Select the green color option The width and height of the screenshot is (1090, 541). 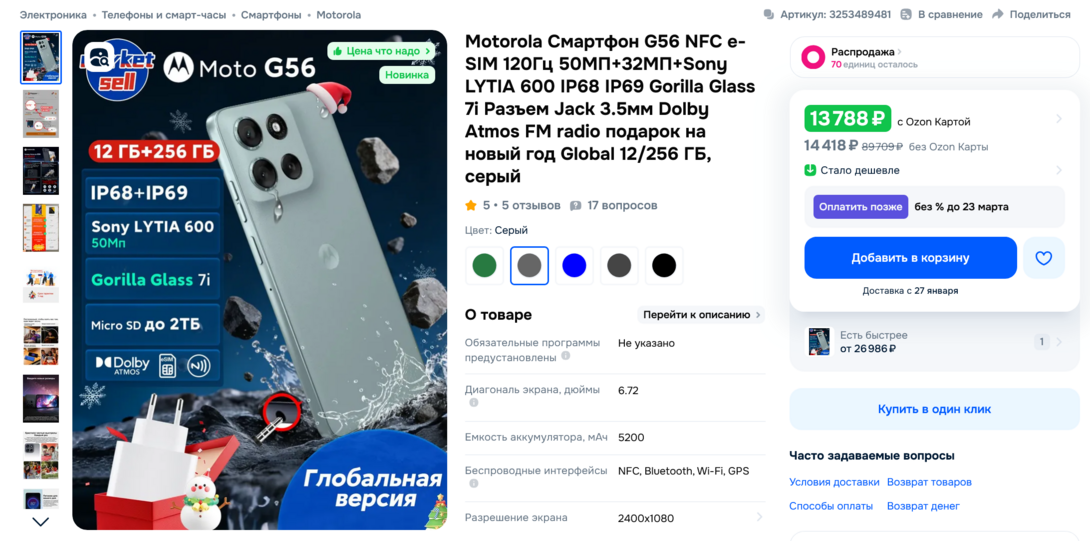point(484,266)
